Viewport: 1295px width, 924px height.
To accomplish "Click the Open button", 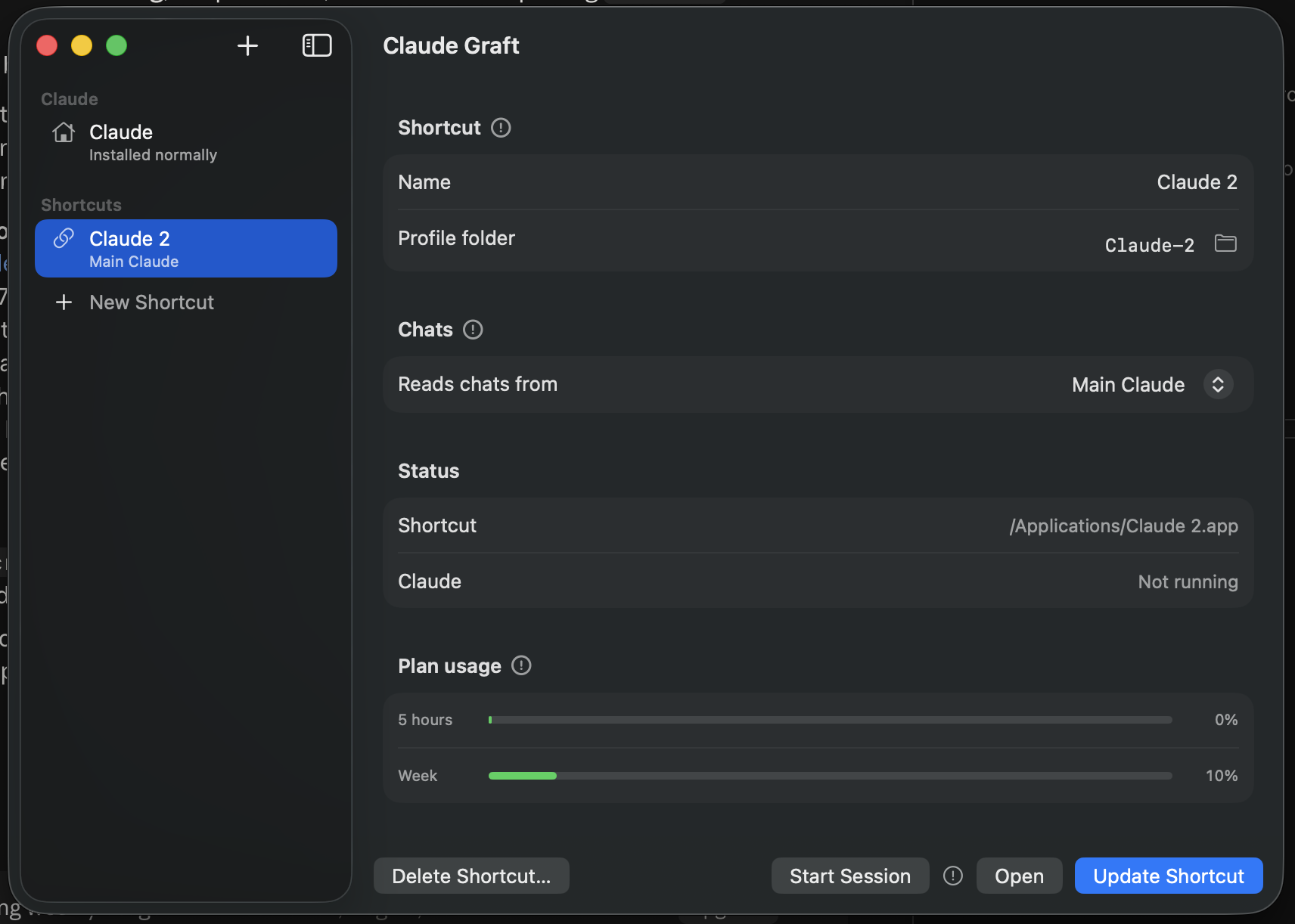I will pos(1019,876).
